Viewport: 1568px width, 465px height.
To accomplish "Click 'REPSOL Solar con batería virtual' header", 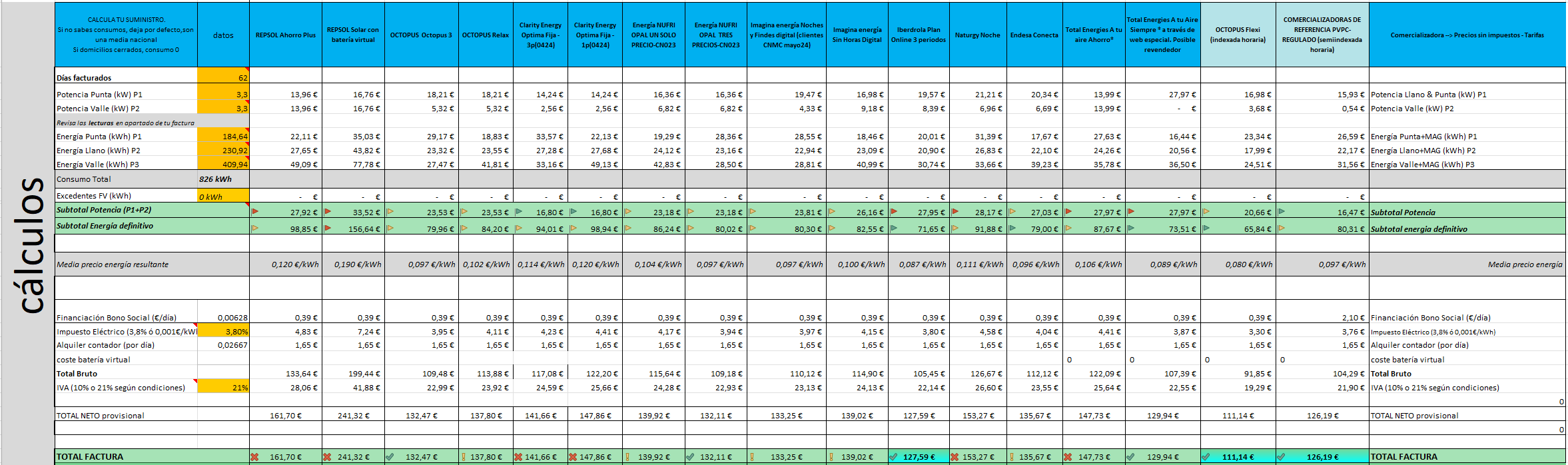I will [x=353, y=35].
